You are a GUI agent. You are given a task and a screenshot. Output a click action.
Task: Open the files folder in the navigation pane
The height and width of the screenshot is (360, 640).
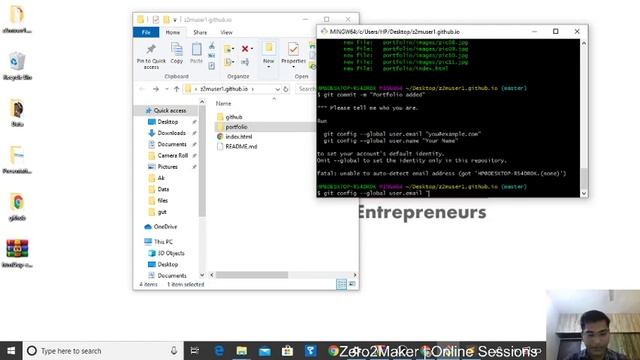(162, 200)
